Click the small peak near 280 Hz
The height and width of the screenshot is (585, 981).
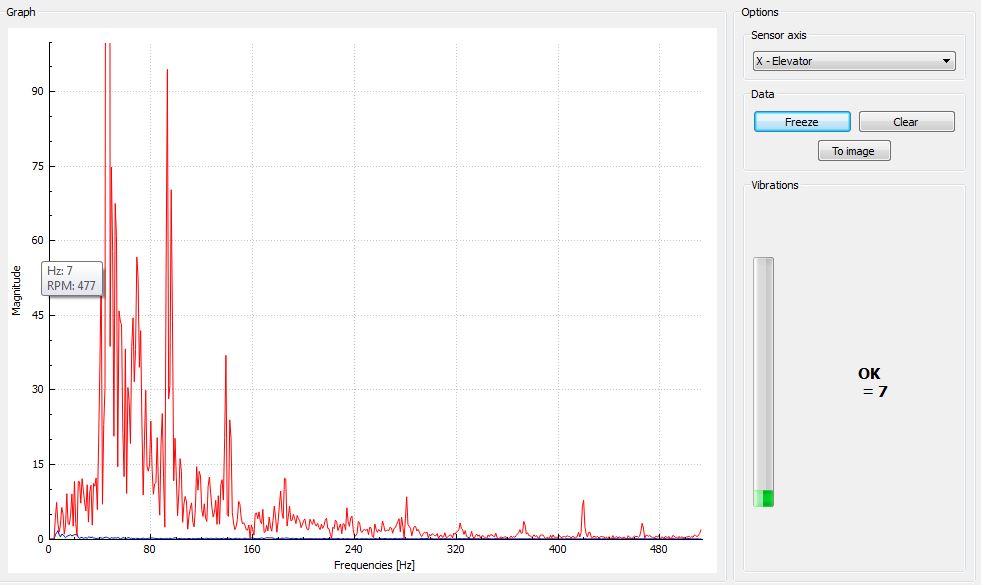pyautogui.click(x=406, y=499)
